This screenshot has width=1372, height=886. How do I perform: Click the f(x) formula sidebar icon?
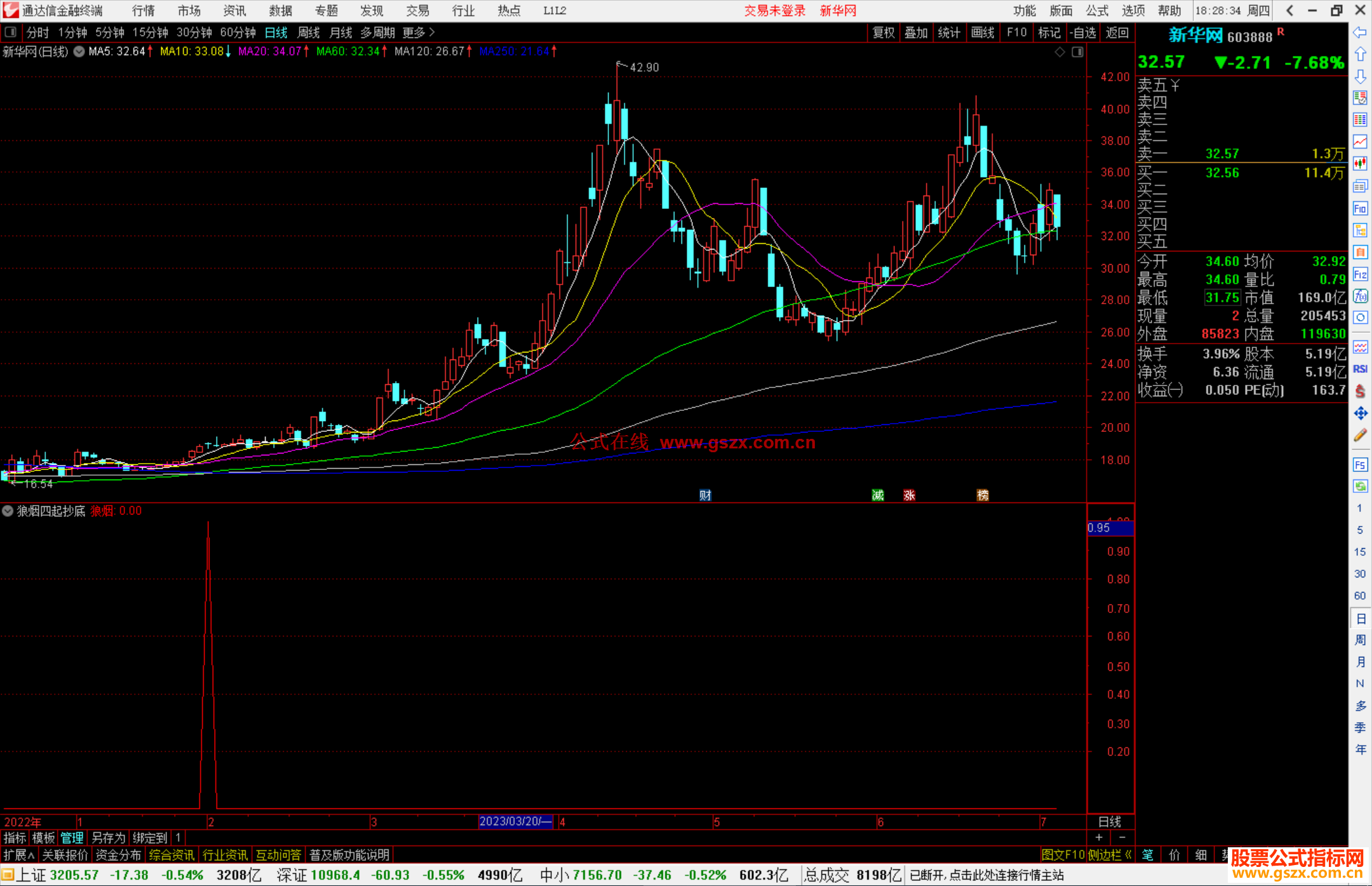tap(1360, 296)
